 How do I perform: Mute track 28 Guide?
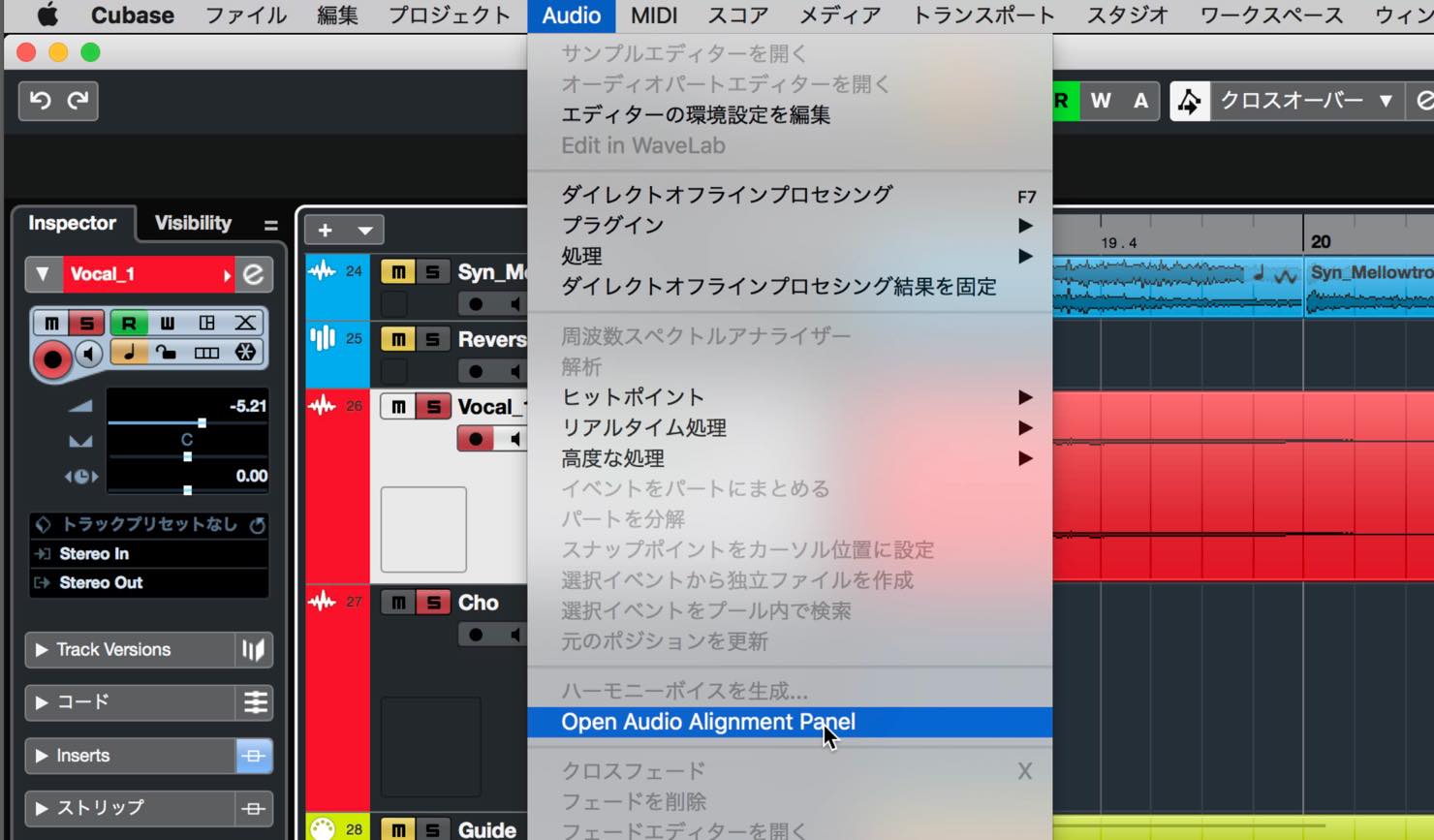coord(398,829)
